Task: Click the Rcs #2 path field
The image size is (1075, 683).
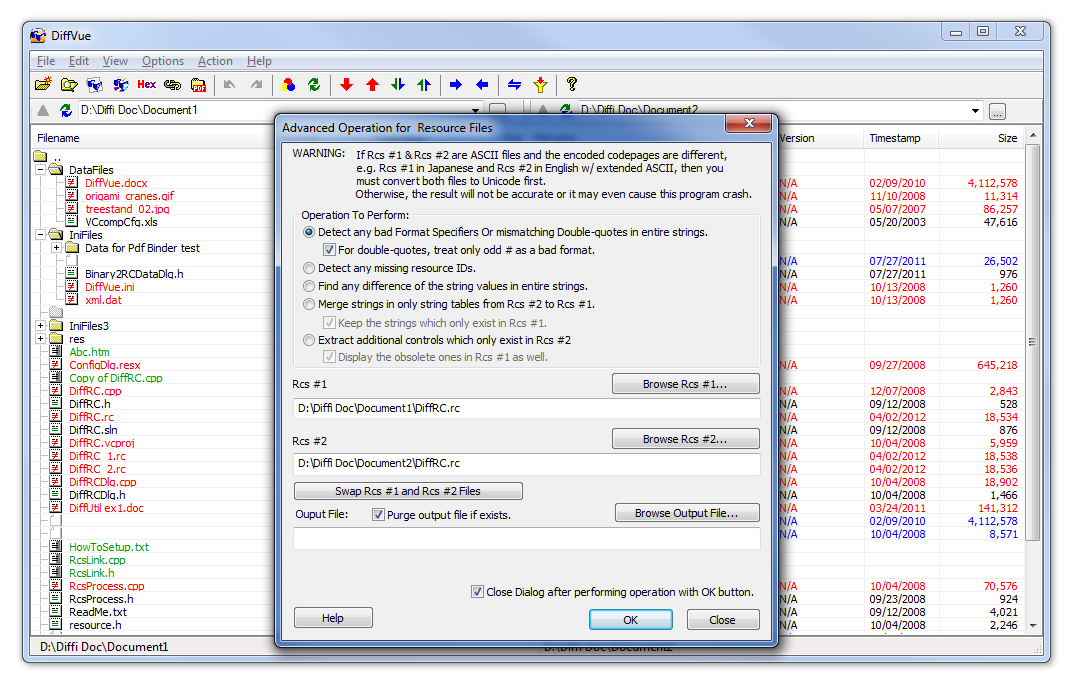Action: (527, 464)
